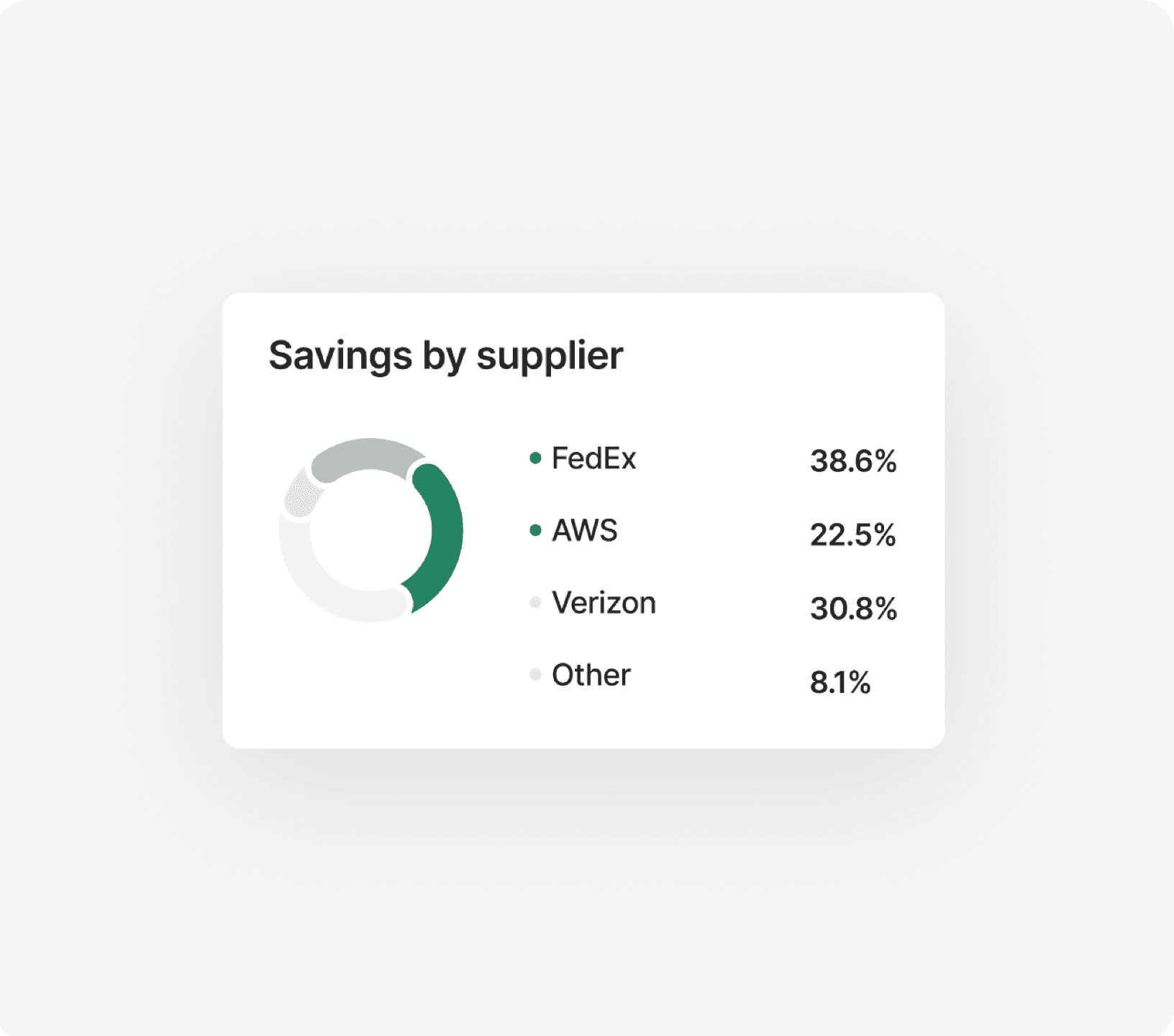Click the 22.5% savings value
Image resolution: width=1174 pixels, height=1036 pixels.
tap(852, 535)
